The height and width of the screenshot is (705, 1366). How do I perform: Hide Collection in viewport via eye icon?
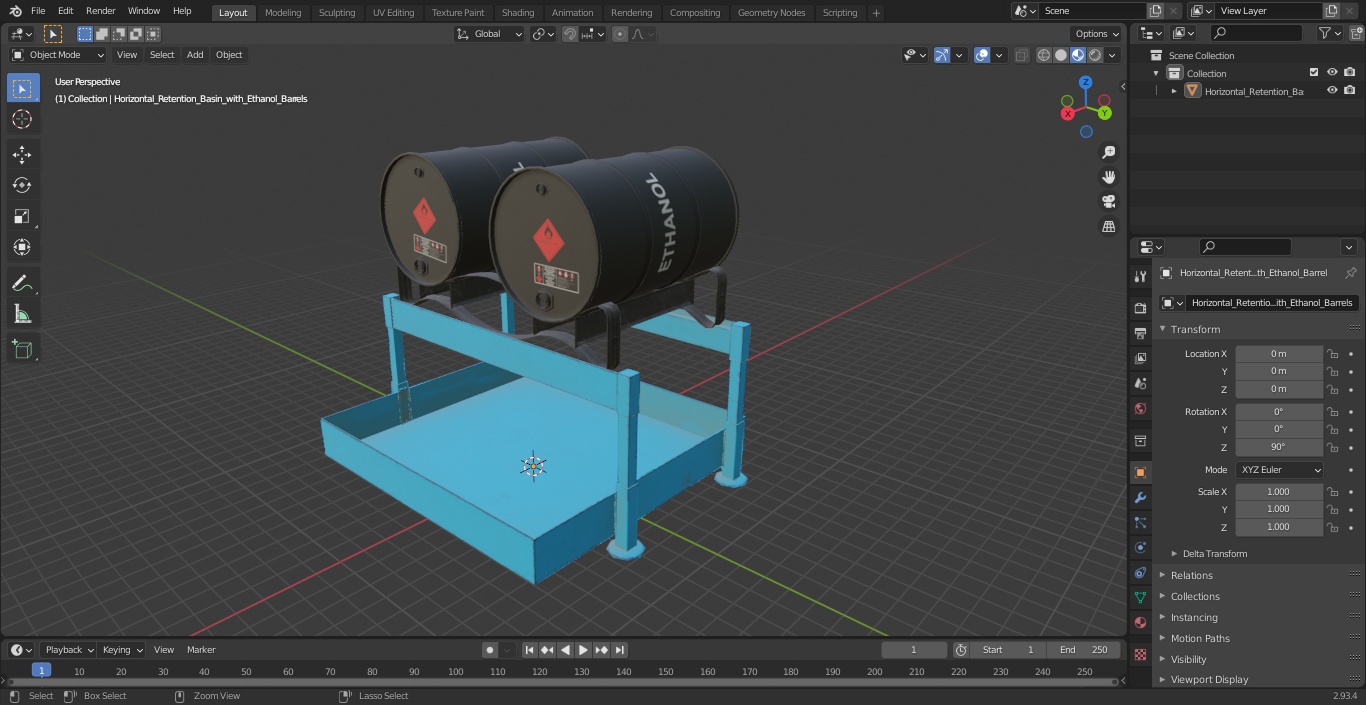tap(1332, 73)
